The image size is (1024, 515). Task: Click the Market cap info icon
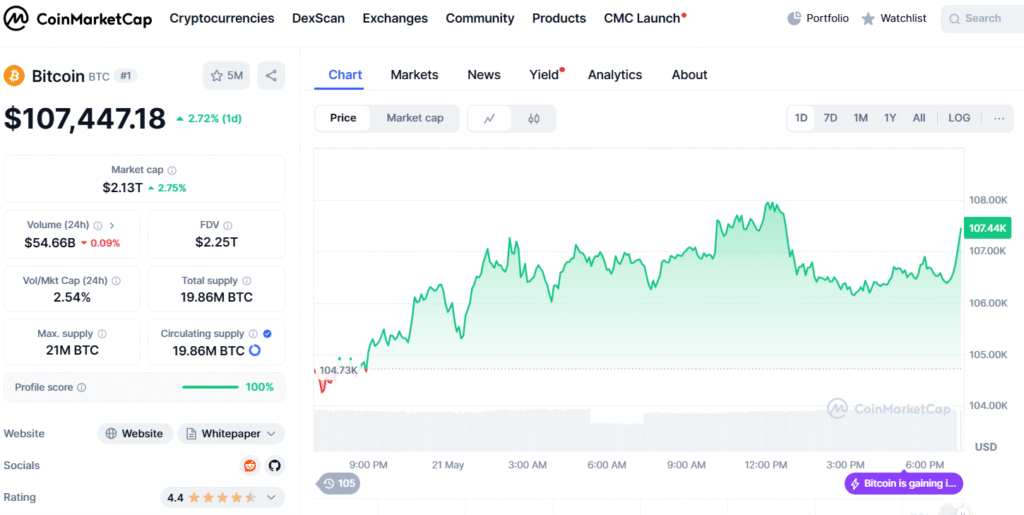(172, 170)
